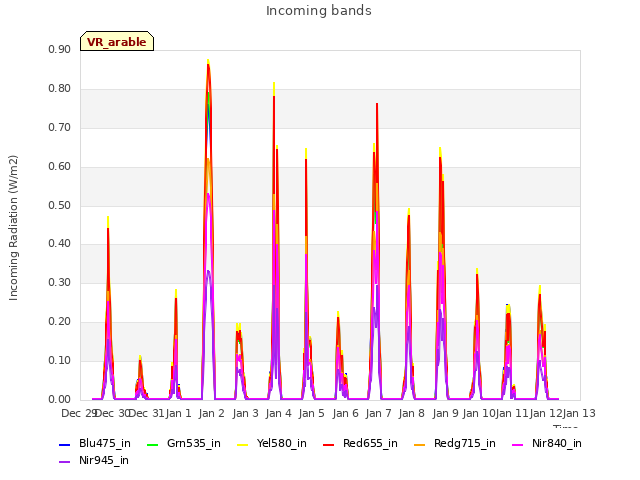Viewport: 640px width, 480px height.
Task: Click the Redg715_in orange legend swatch
Action: click(420, 444)
